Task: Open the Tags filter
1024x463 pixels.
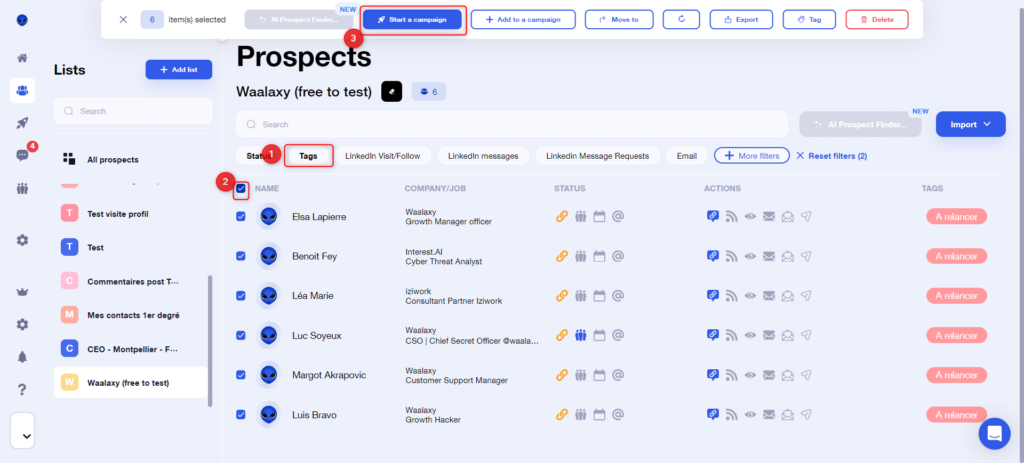Action: pos(308,156)
